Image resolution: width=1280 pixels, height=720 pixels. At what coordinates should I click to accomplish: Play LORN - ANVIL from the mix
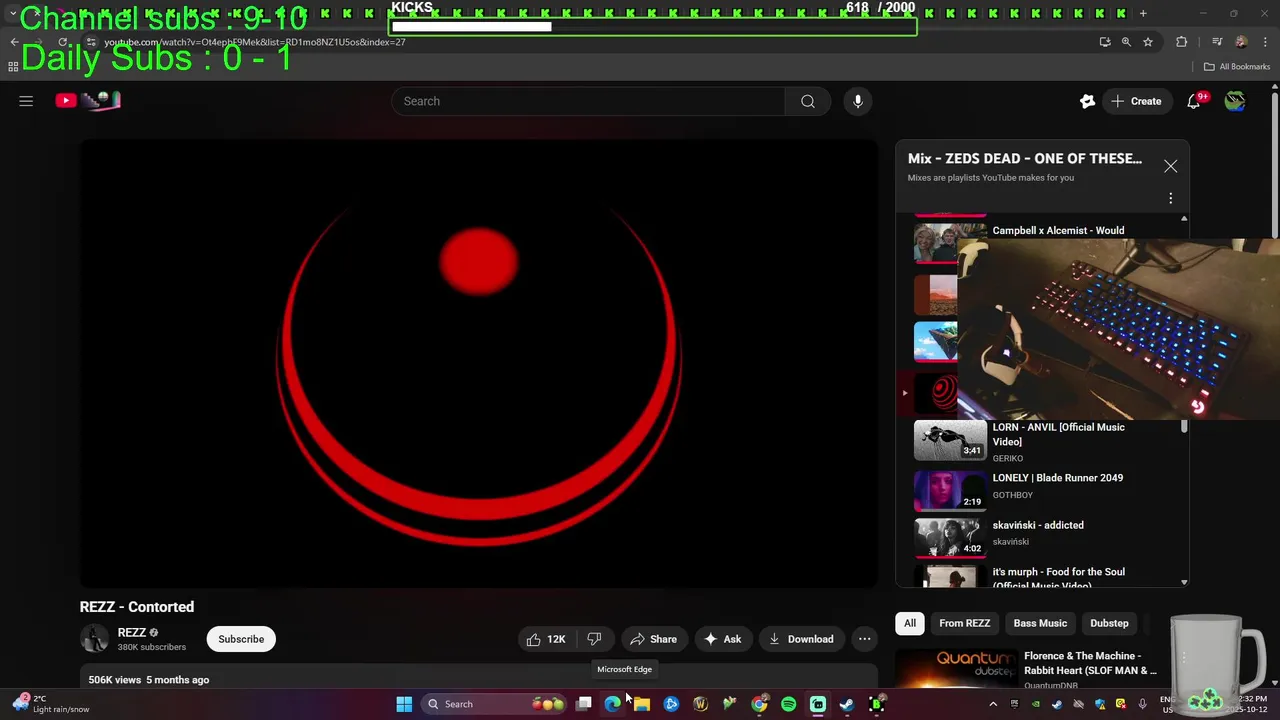(x=1058, y=434)
